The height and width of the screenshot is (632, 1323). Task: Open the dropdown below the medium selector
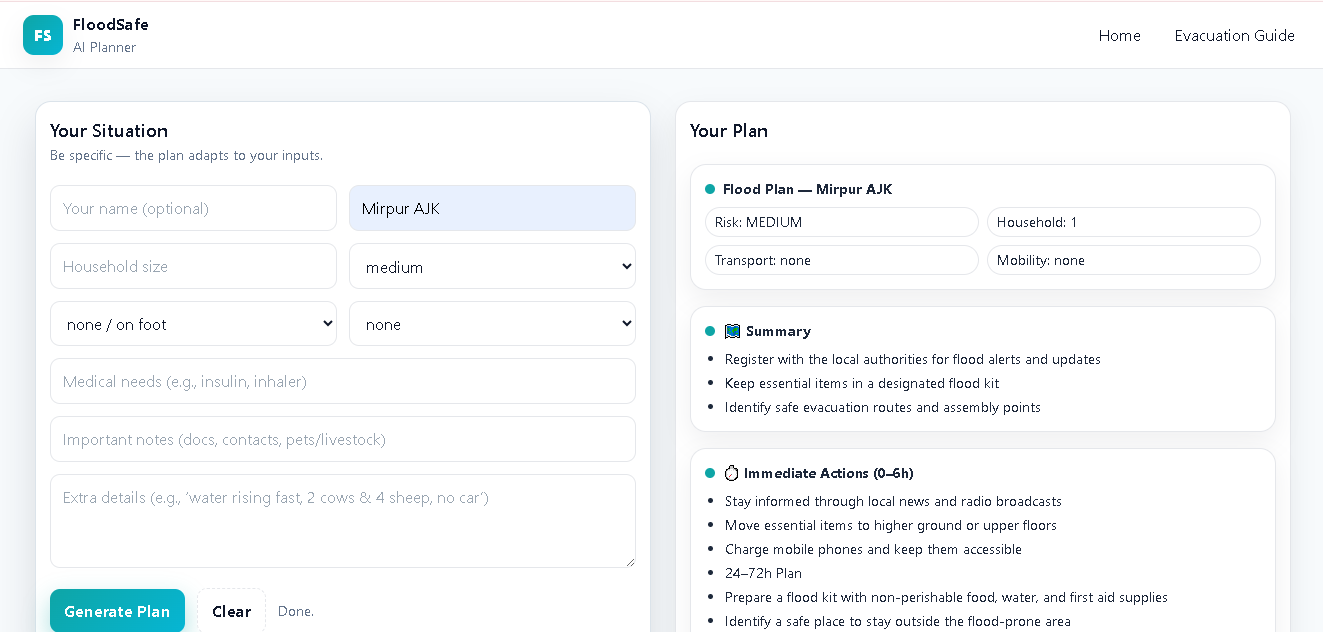click(x=492, y=324)
